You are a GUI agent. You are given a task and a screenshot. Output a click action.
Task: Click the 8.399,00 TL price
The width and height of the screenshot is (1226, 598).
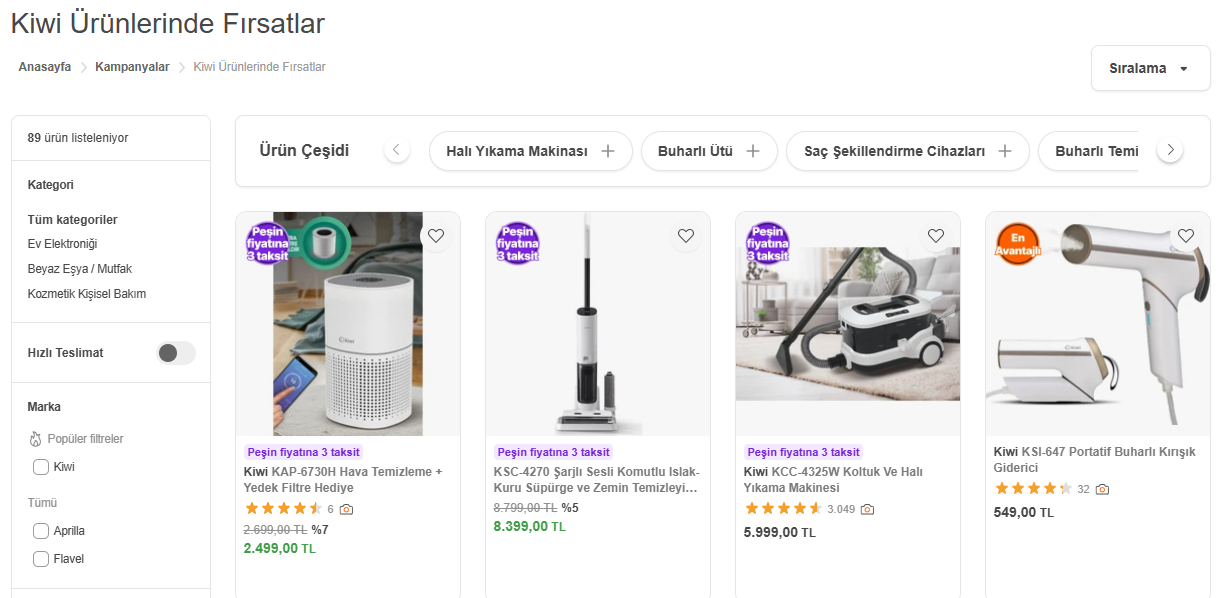tap(530, 526)
